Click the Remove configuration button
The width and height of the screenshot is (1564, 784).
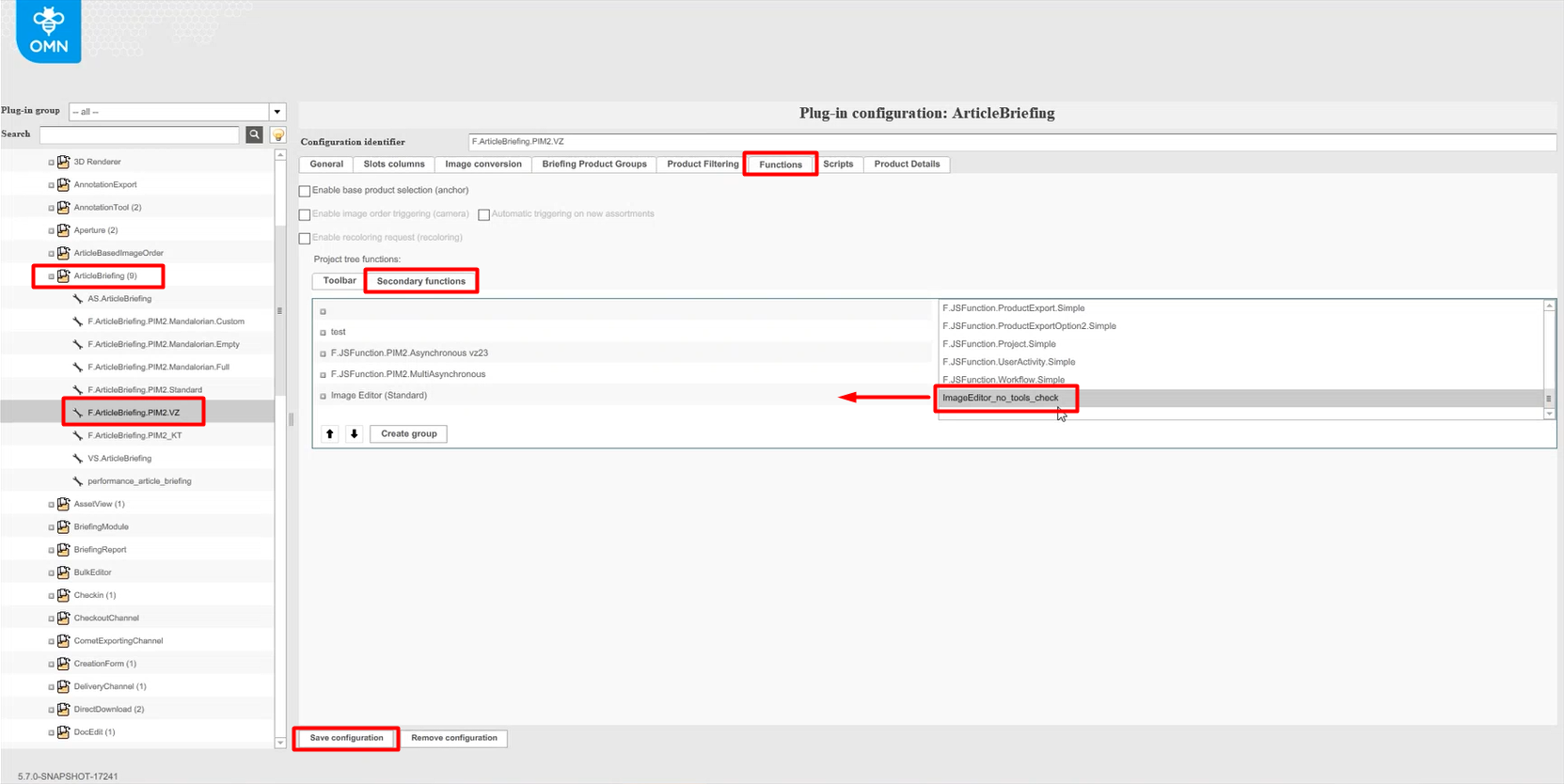[454, 738]
